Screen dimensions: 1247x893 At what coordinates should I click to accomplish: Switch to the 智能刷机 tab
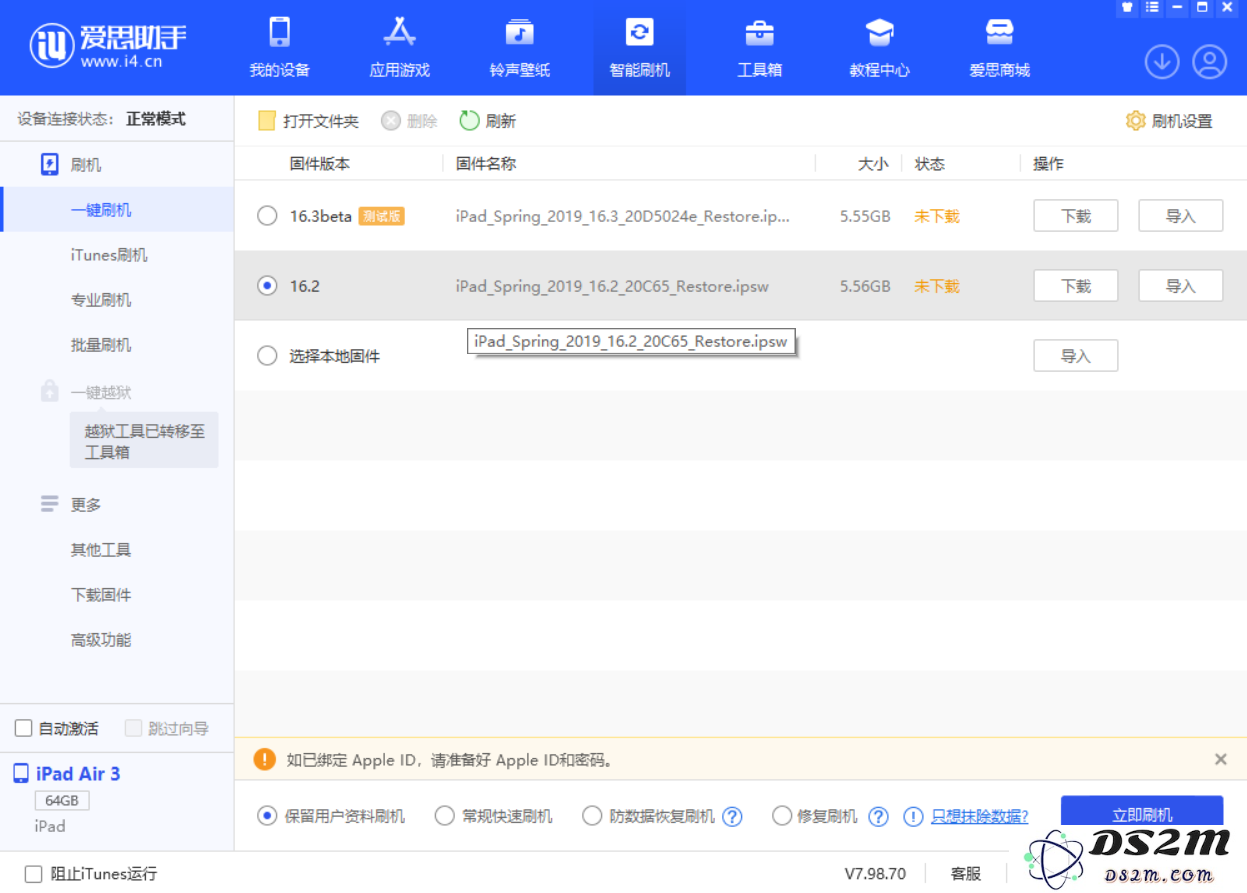click(639, 48)
